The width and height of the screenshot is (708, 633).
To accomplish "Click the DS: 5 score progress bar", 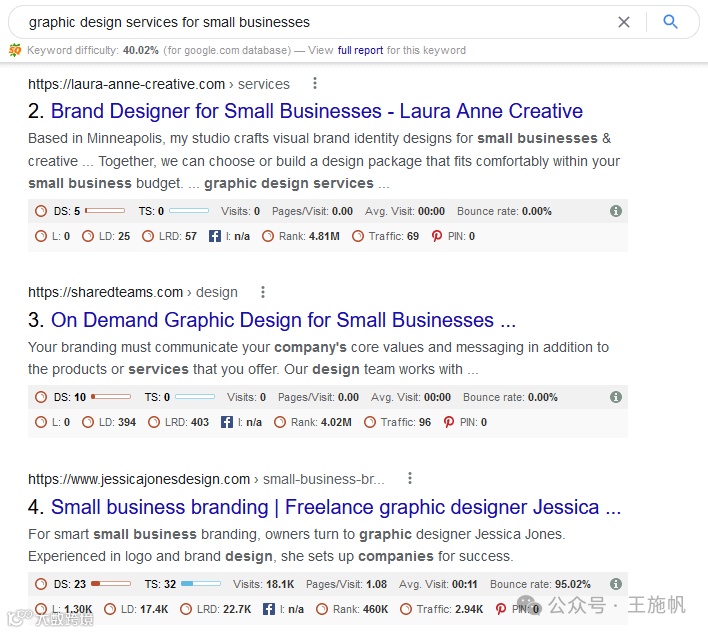I will pyautogui.click(x=105, y=211).
